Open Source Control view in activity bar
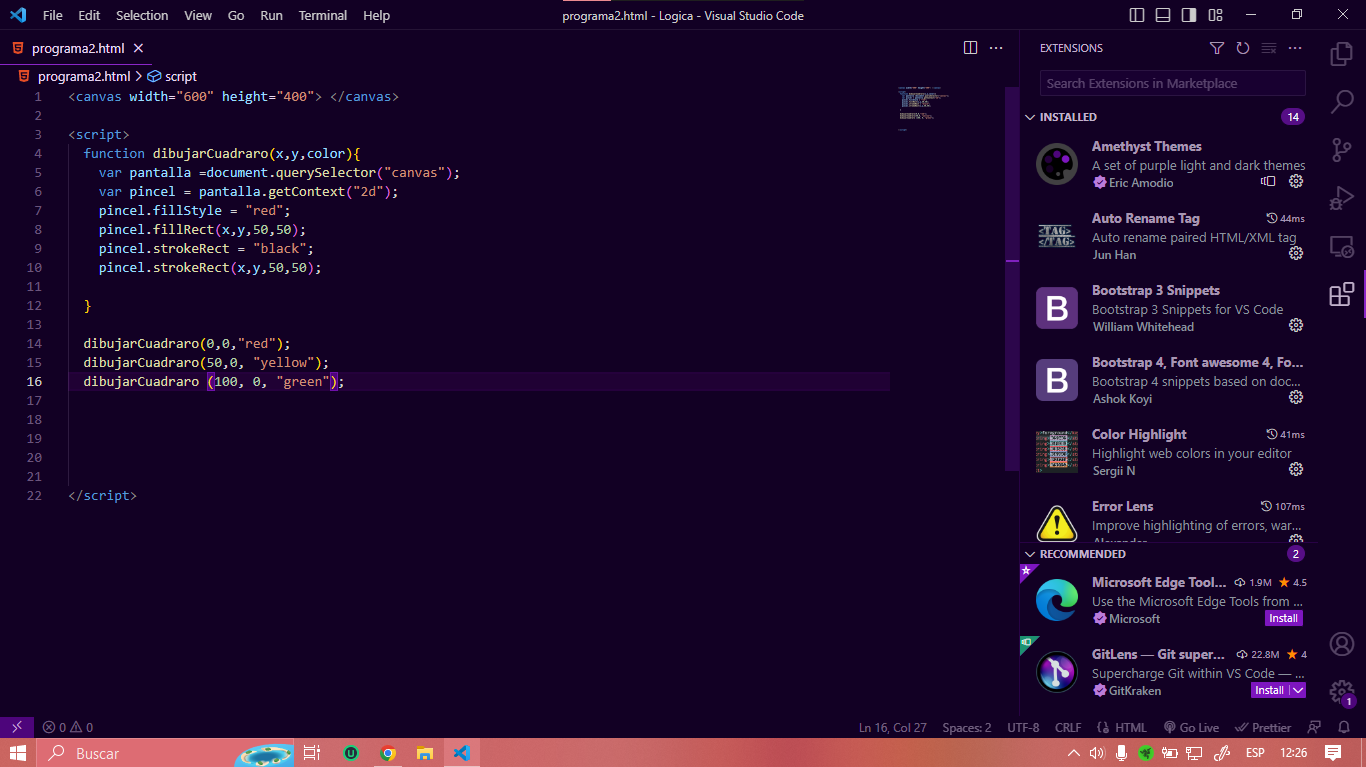This screenshot has height=767, width=1366. point(1341,150)
